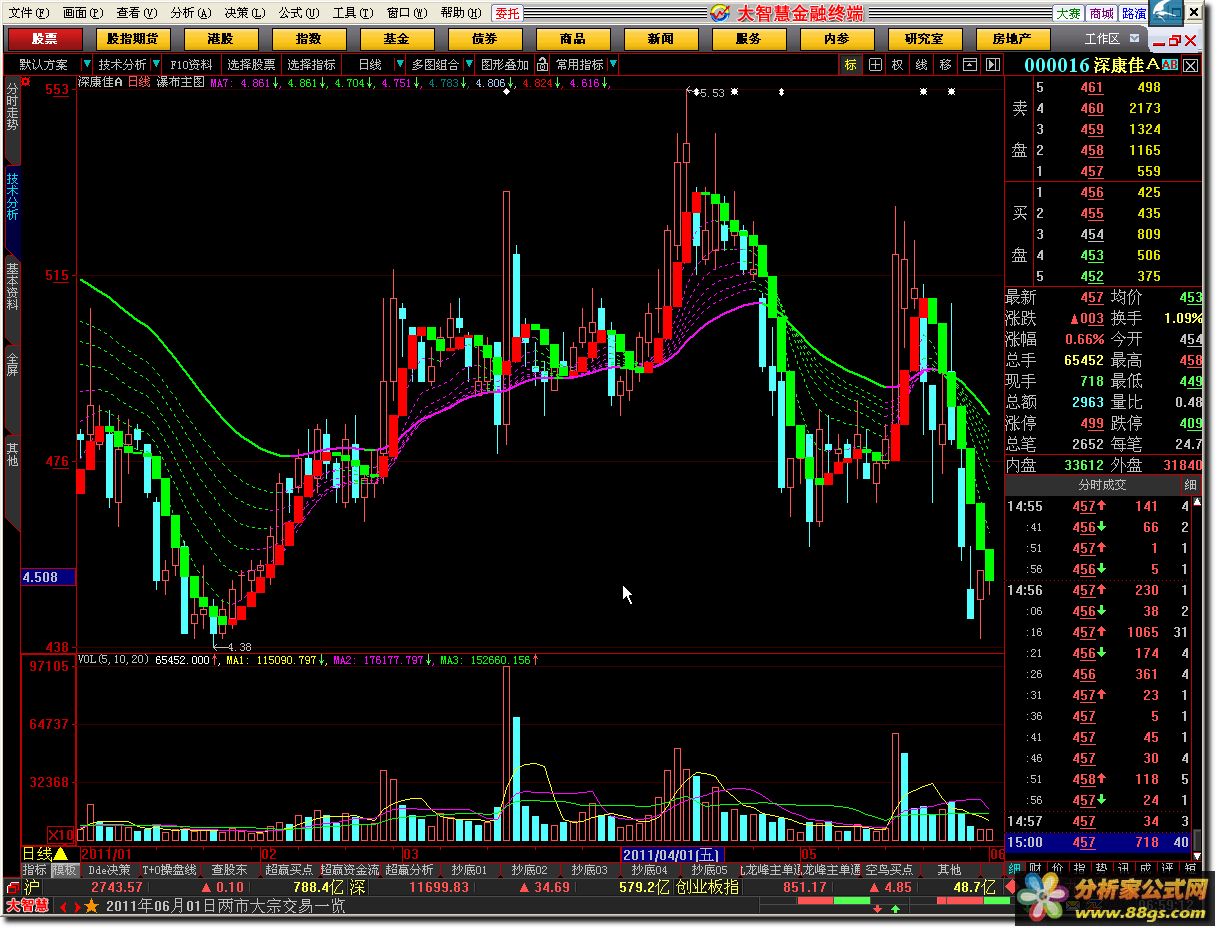The width and height of the screenshot is (1217, 928).
Task: Open the 技术分析 dropdown arrow
Action: pos(156,64)
